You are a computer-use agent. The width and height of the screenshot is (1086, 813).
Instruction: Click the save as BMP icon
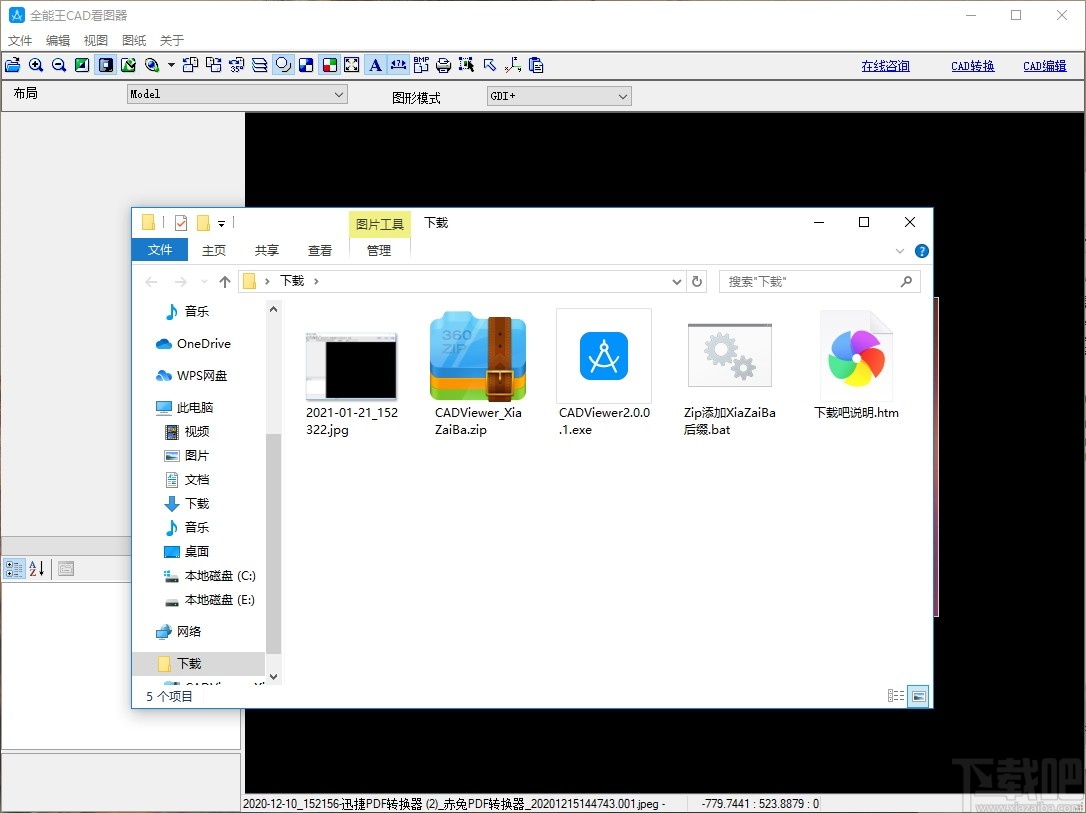[x=421, y=65]
